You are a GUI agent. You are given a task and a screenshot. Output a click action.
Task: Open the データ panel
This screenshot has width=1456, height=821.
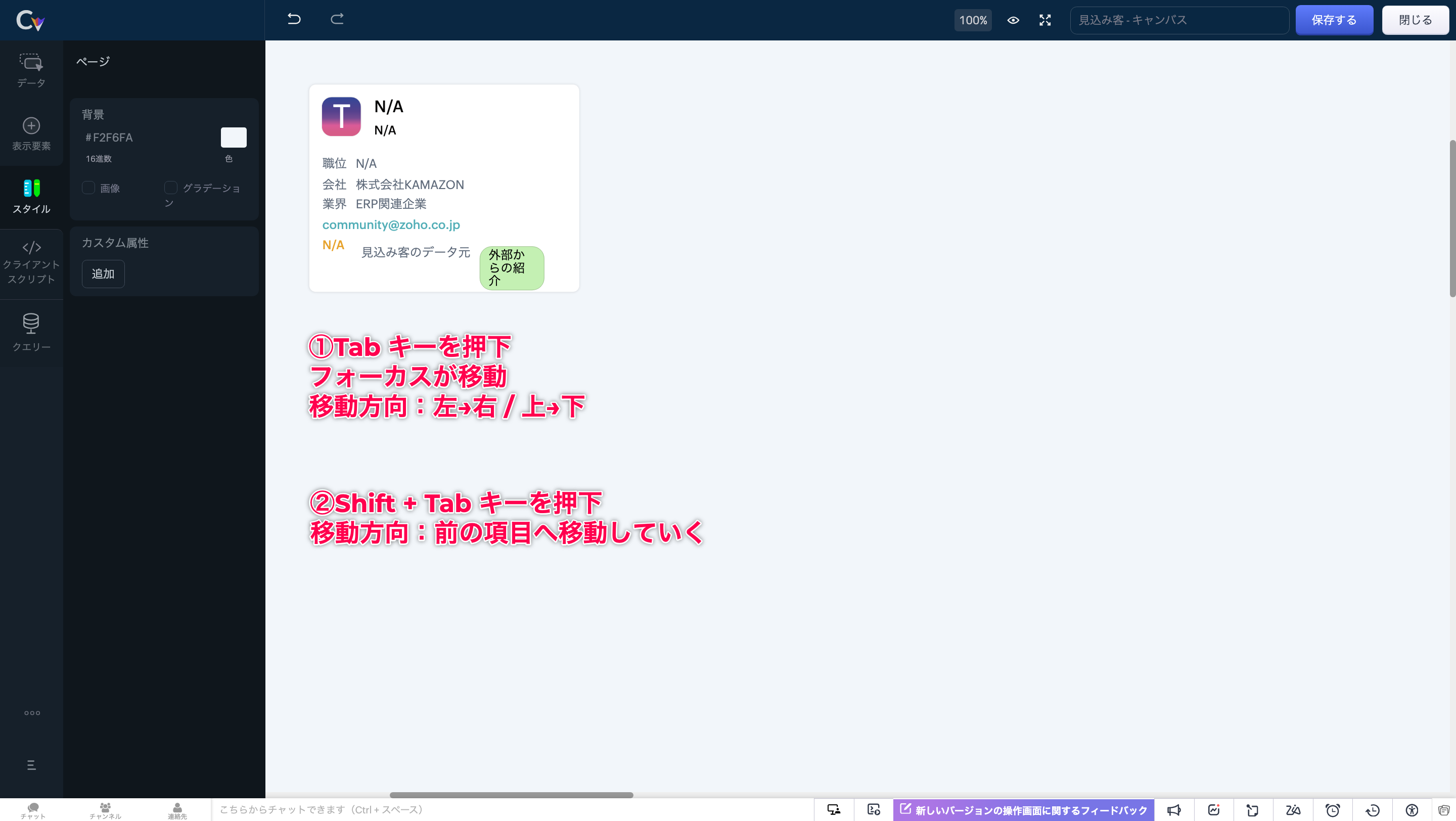click(x=31, y=71)
